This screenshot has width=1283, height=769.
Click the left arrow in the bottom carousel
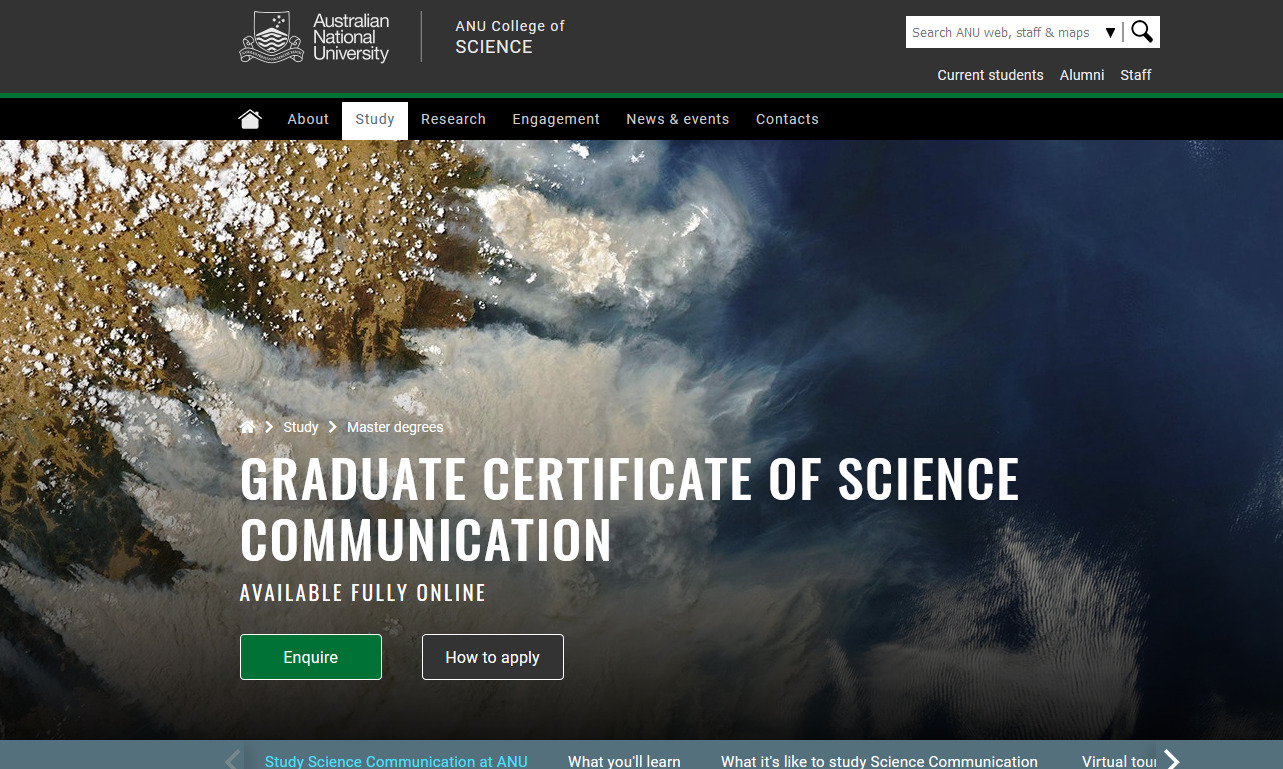coord(232,759)
